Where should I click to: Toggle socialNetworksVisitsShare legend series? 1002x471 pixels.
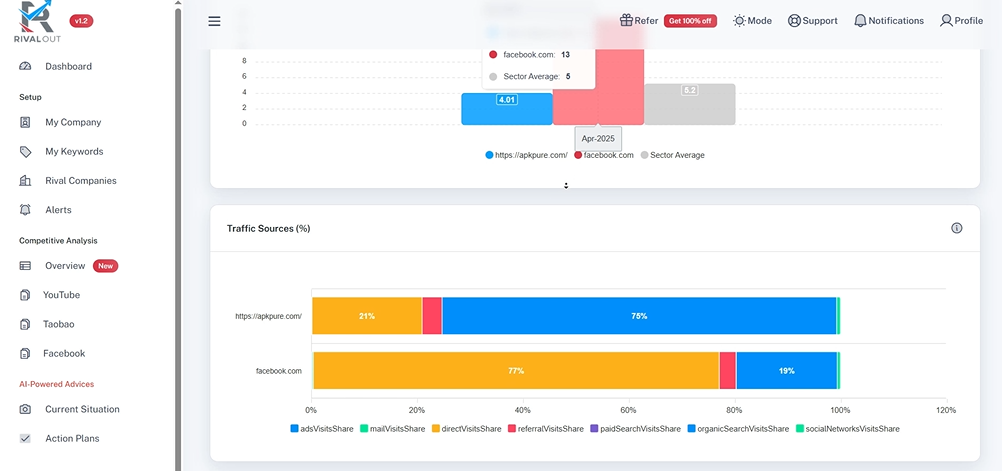click(847, 429)
